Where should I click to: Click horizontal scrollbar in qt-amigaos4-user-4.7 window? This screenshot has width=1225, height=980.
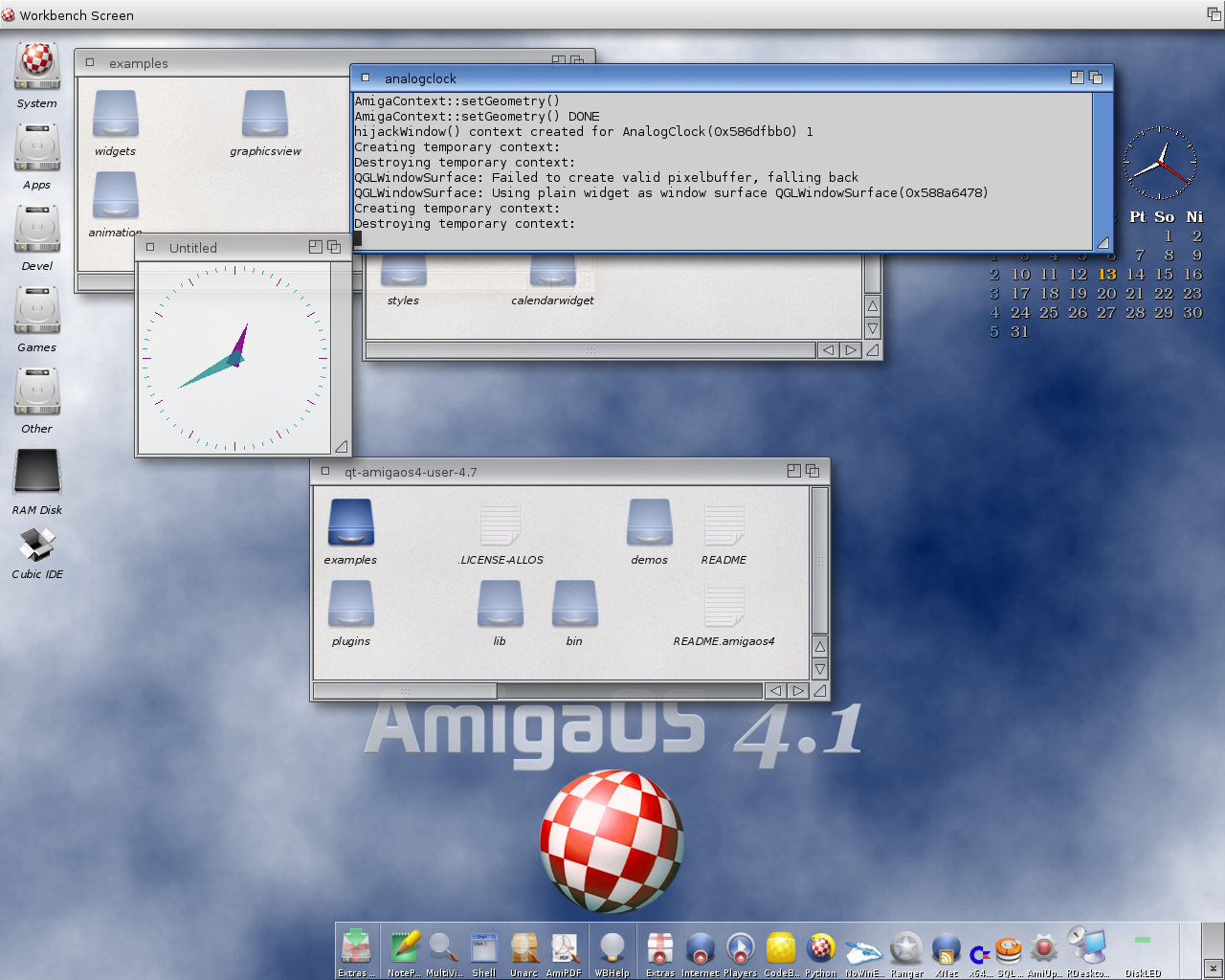pos(405,690)
